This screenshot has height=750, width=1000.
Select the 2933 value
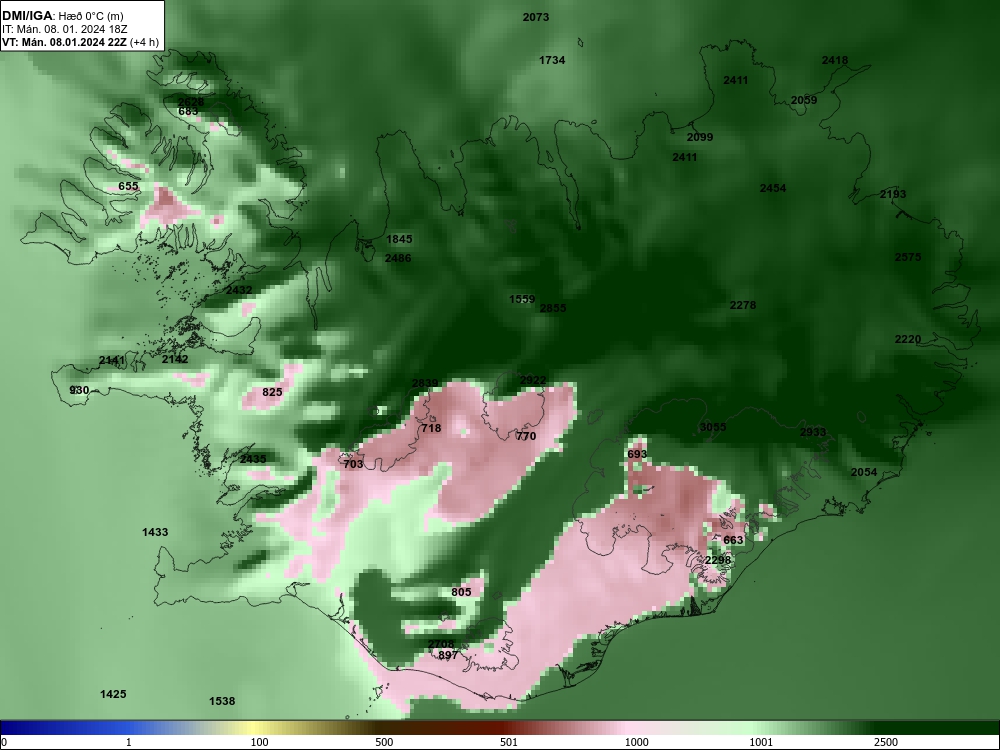tap(813, 432)
